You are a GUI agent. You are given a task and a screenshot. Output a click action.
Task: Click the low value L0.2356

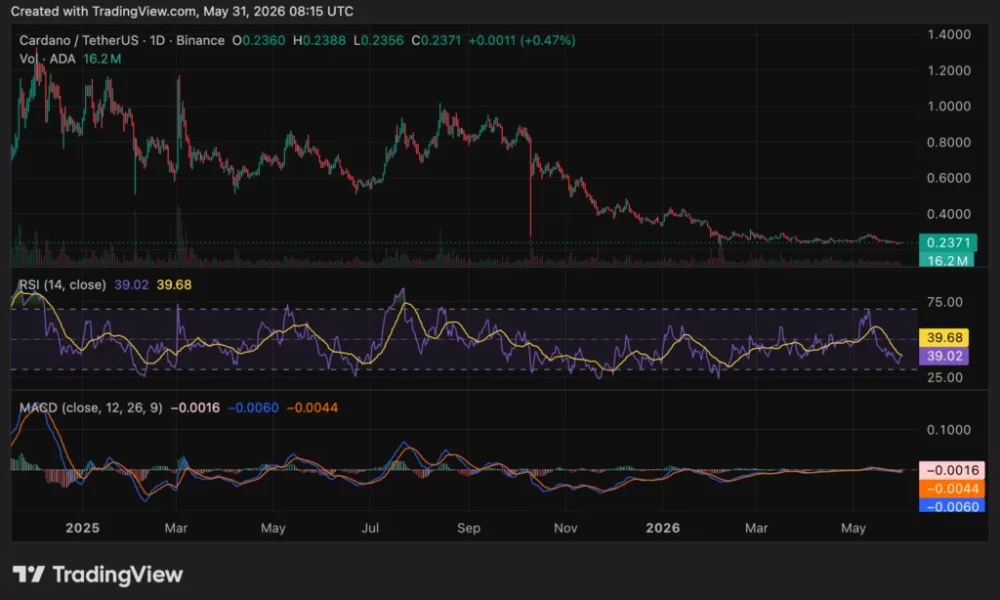coord(378,40)
